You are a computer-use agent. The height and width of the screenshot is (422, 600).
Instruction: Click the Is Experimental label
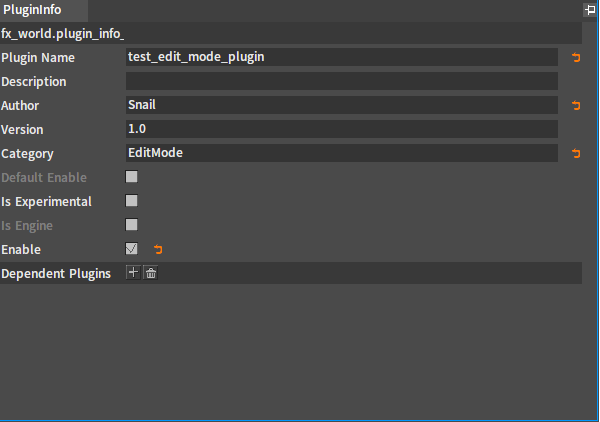click(x=46, y=202)
